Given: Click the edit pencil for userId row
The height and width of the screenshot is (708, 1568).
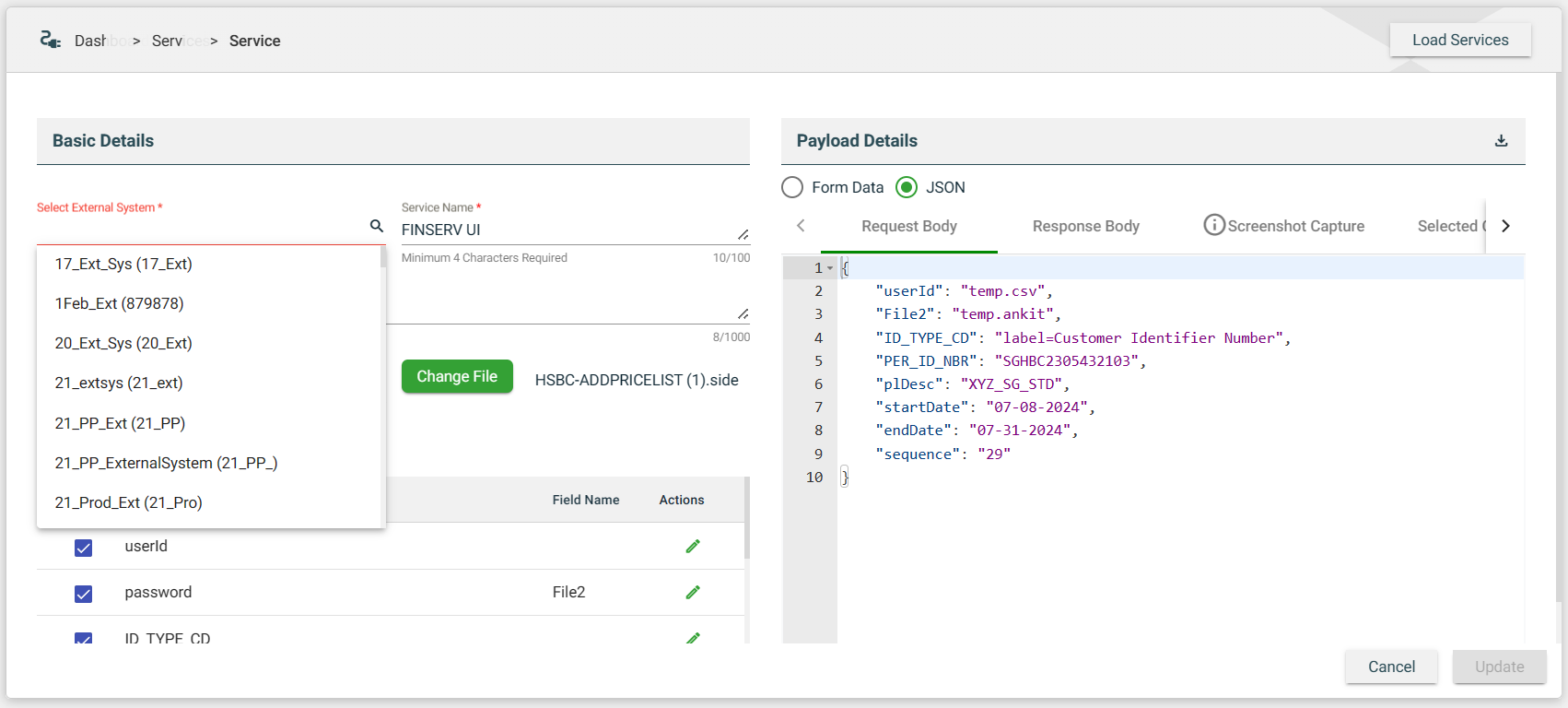Looking at the screenshot, I should [x=693, y=547].
